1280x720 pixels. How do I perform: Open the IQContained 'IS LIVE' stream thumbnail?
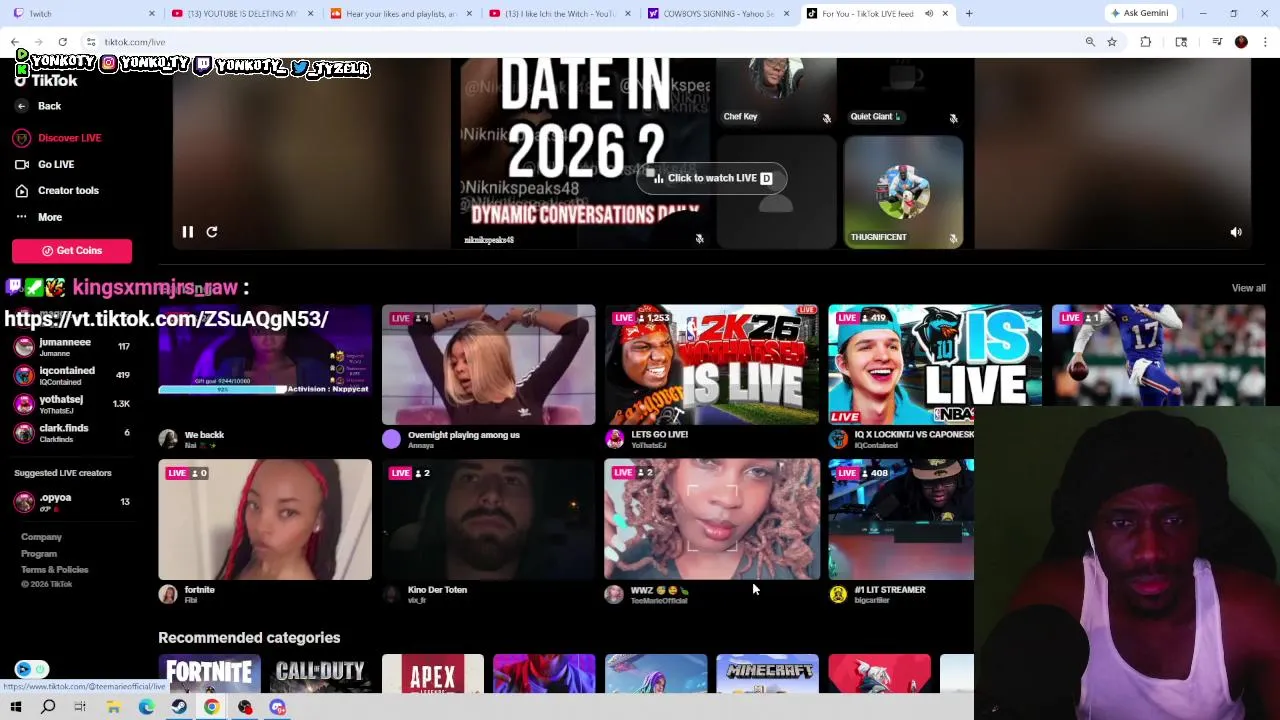(x=935, y=365)
